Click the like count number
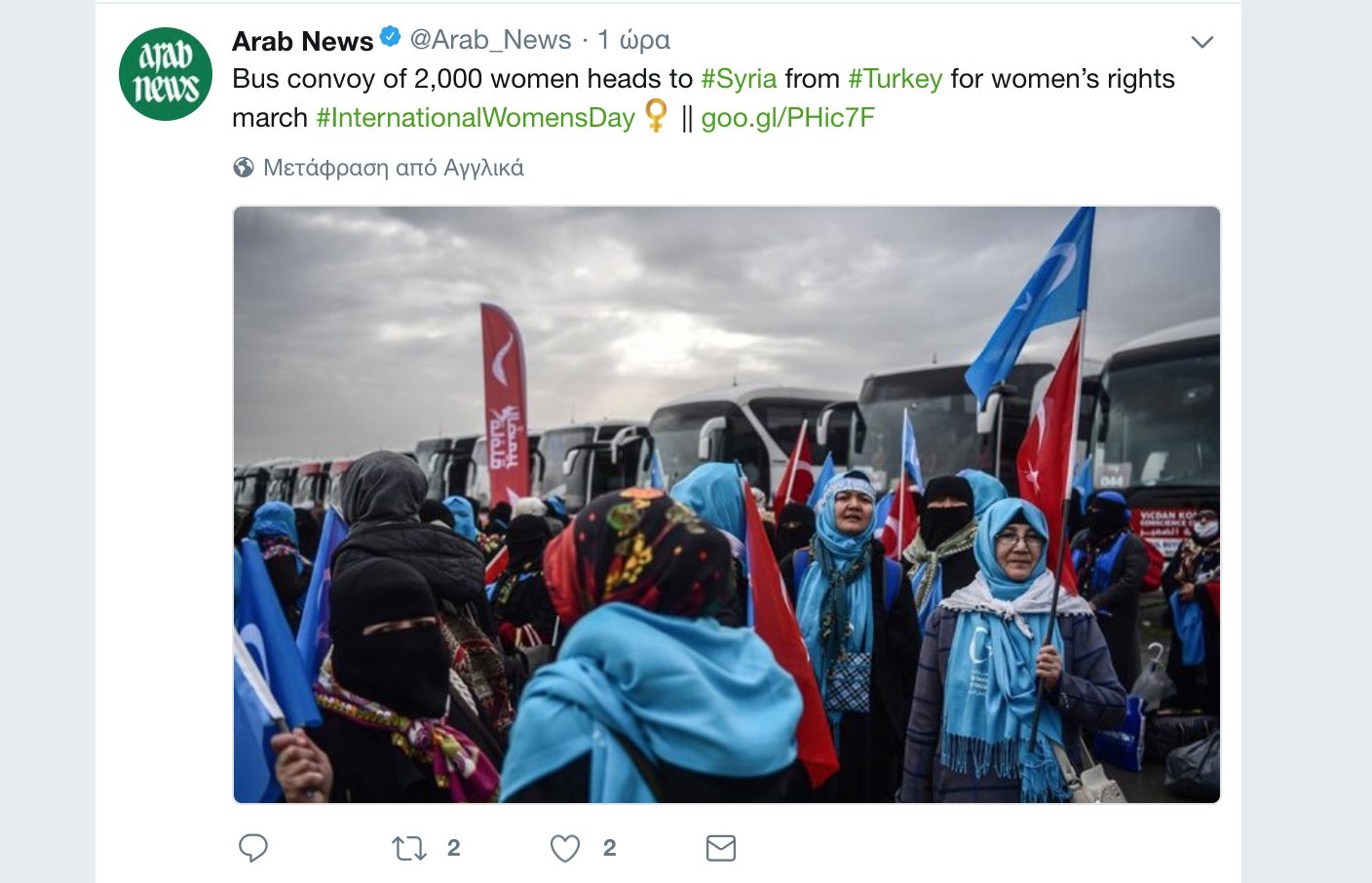Screen dimensions: 1372x883 pos(610,849)
